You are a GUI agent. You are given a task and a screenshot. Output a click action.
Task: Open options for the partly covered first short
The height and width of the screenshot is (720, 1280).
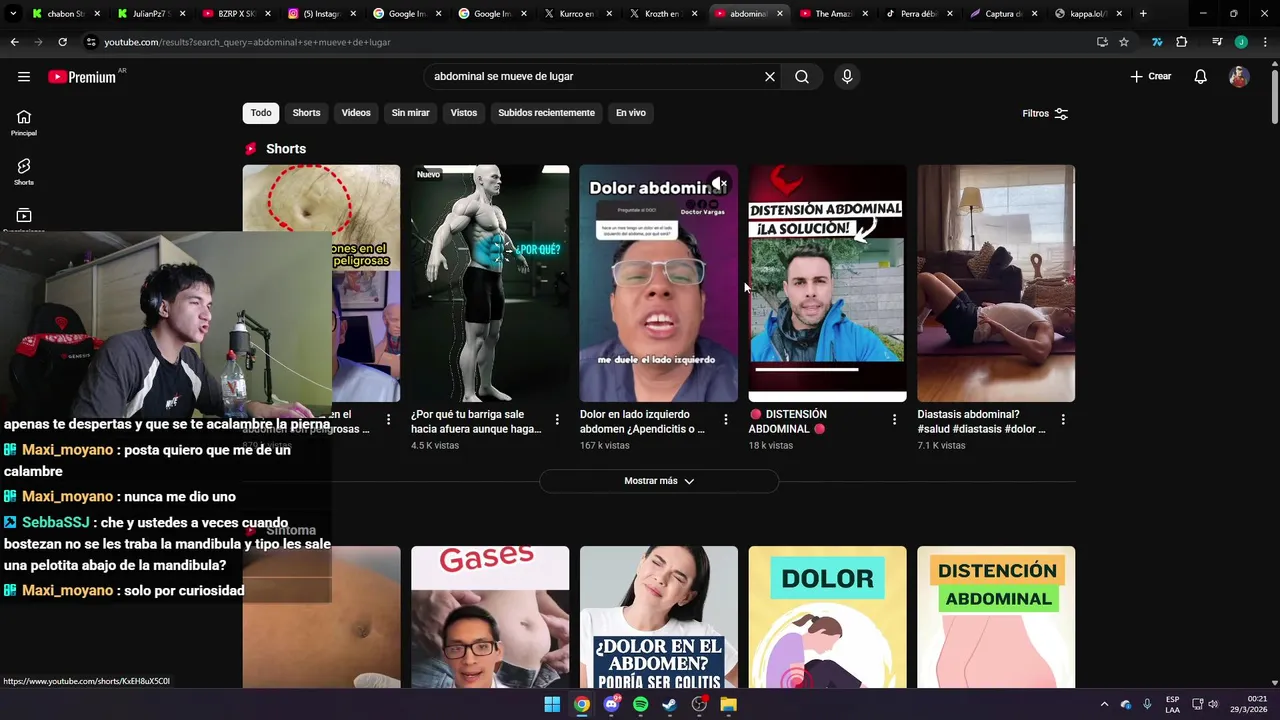tap(388, 420)
